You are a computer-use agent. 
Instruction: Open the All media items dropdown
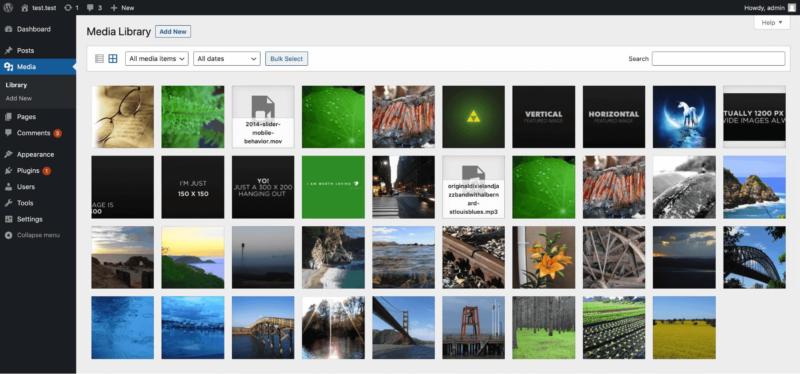tap(157, 59)
